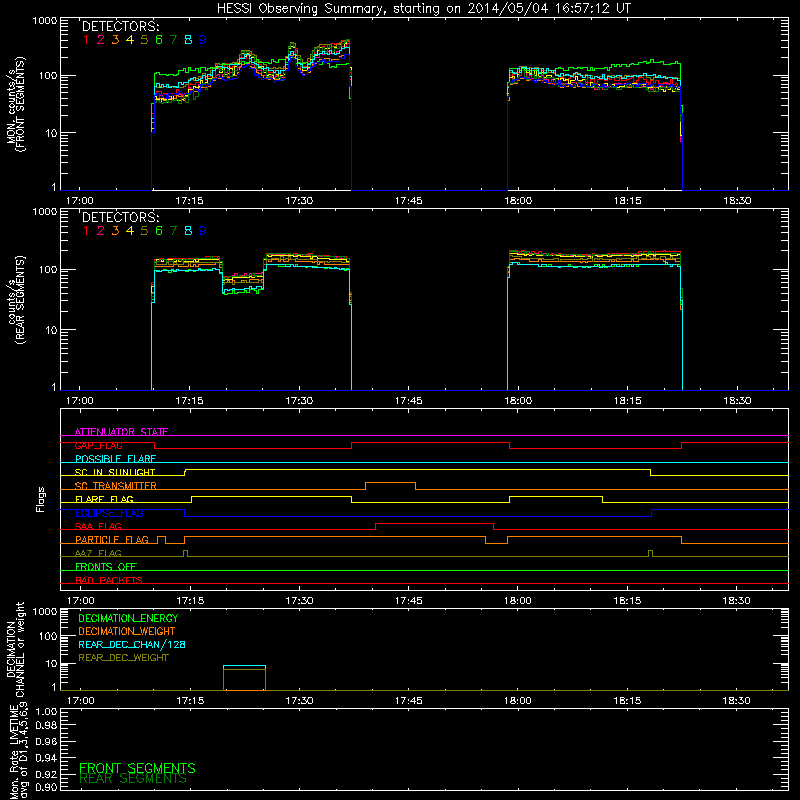Pick cyan detector 8 in rear segments legend

point(188,231)
